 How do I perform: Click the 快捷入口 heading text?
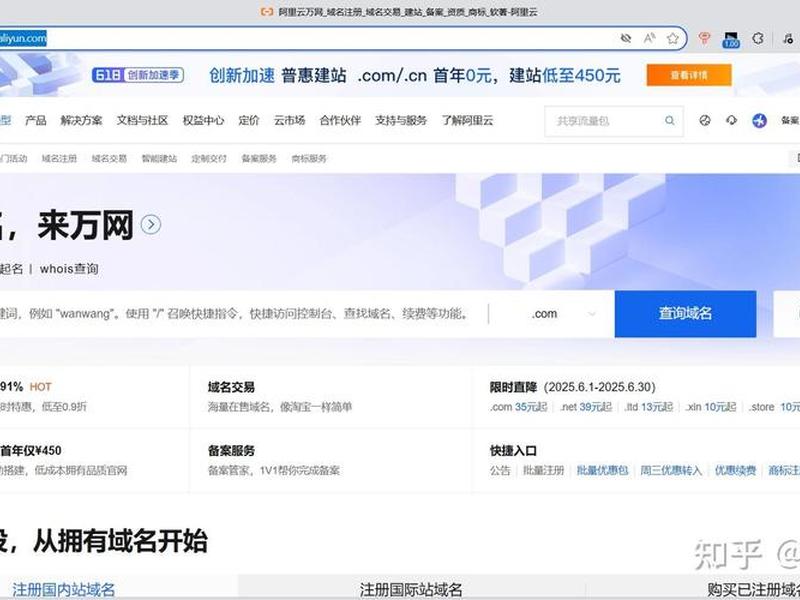click(x=513, y=451)
